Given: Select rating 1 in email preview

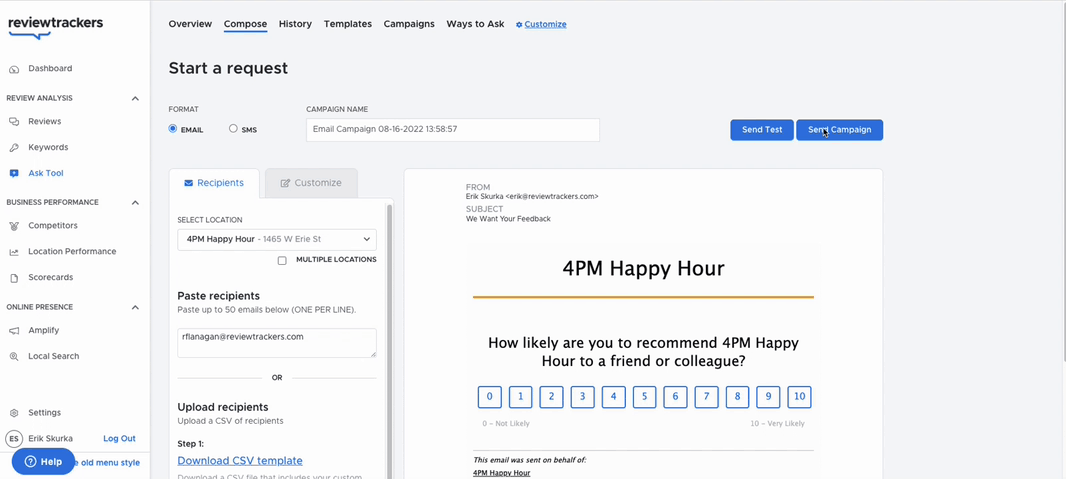Looking at the screenshot, I should (x=521, y=397).
